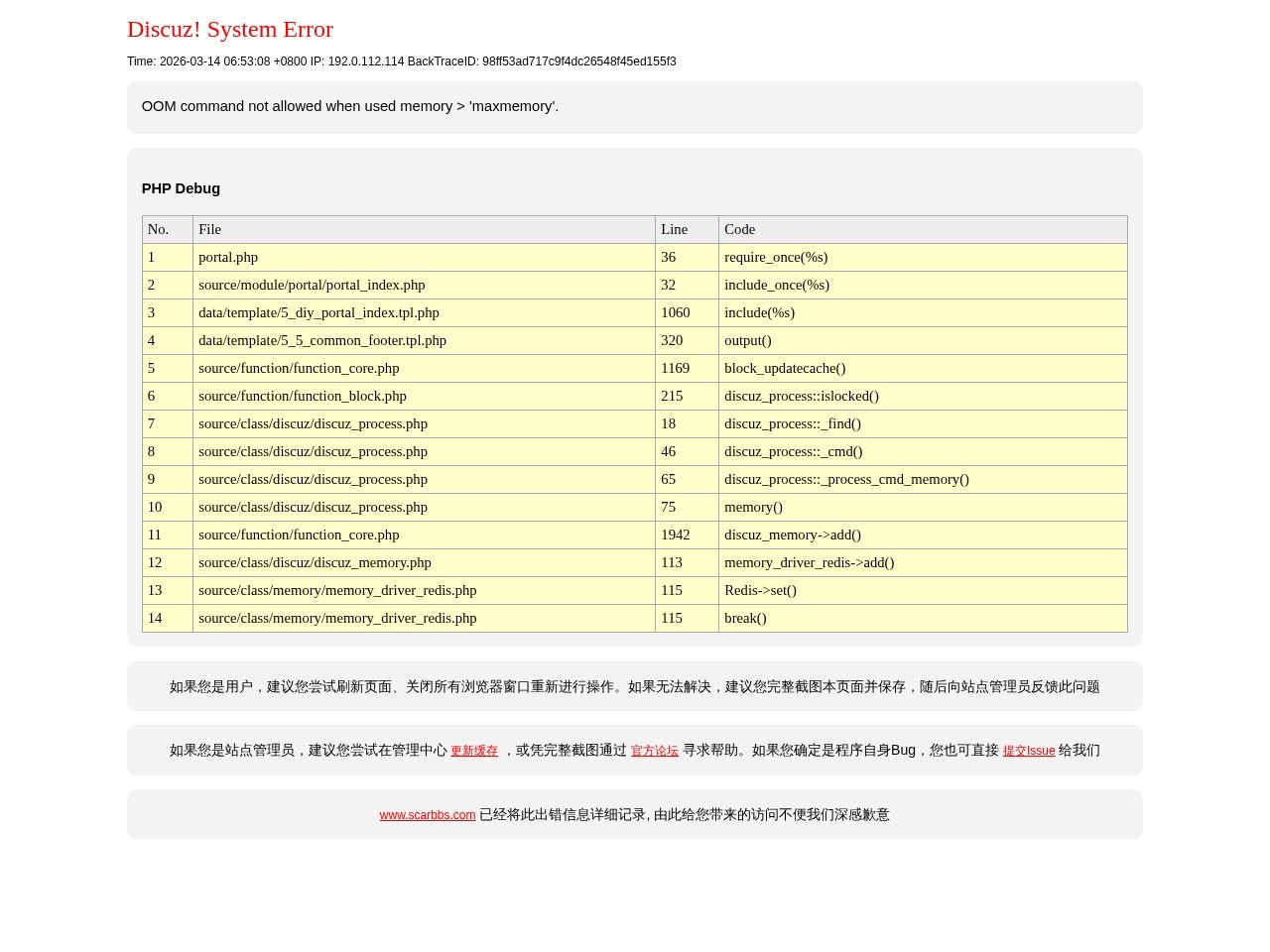The image size is (1270, 952).
Task: Click the PHP Debug heading
Action: [181, 188]
